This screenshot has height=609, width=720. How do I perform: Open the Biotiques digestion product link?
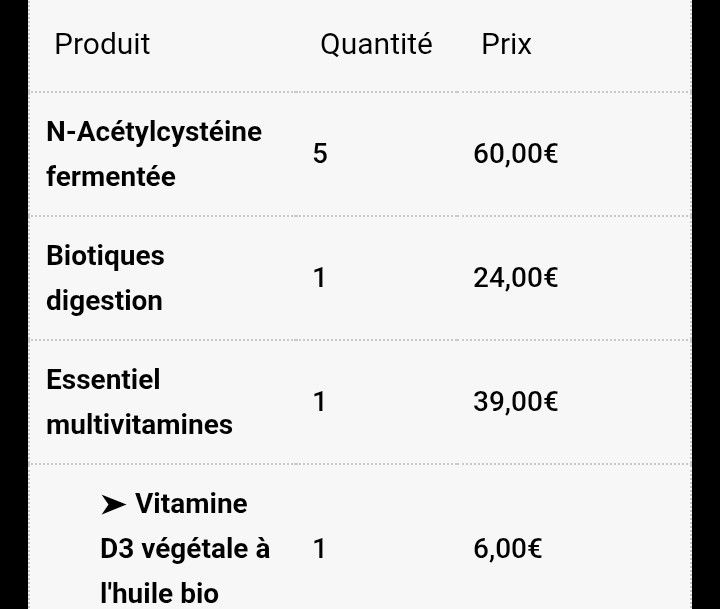point(105,256)
